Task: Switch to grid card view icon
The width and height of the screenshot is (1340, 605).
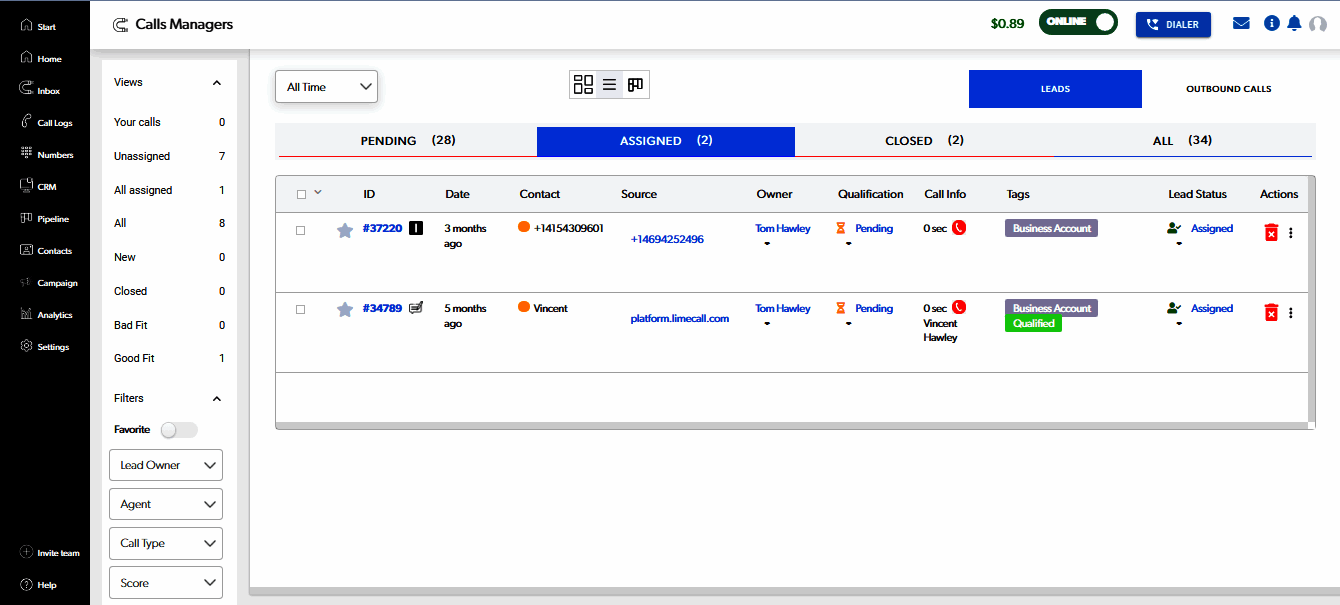Action: pyautogui.click(x=583, y=85)
